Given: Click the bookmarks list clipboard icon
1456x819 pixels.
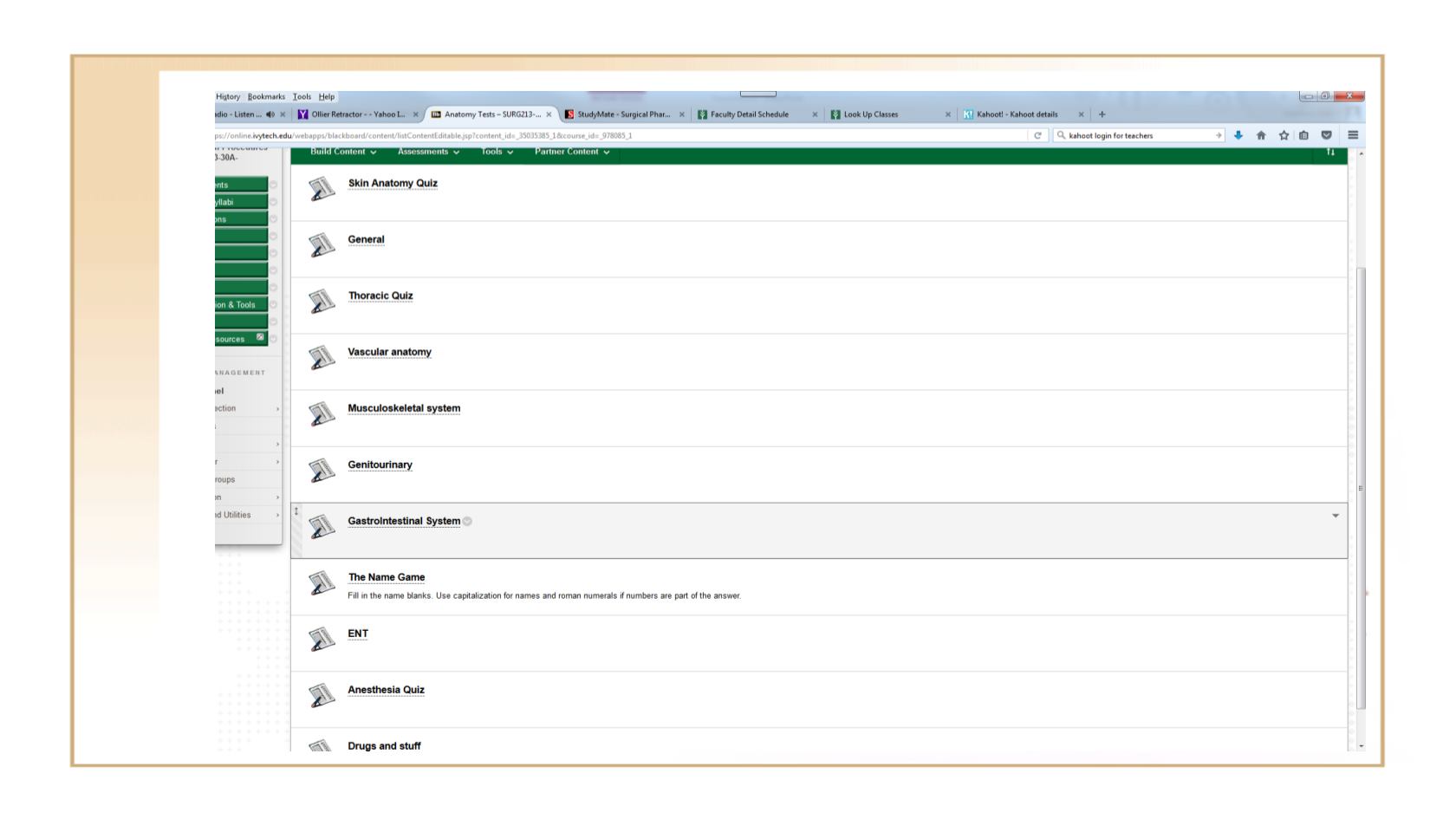Looking at the screenshot, I should coord(1303,135).
